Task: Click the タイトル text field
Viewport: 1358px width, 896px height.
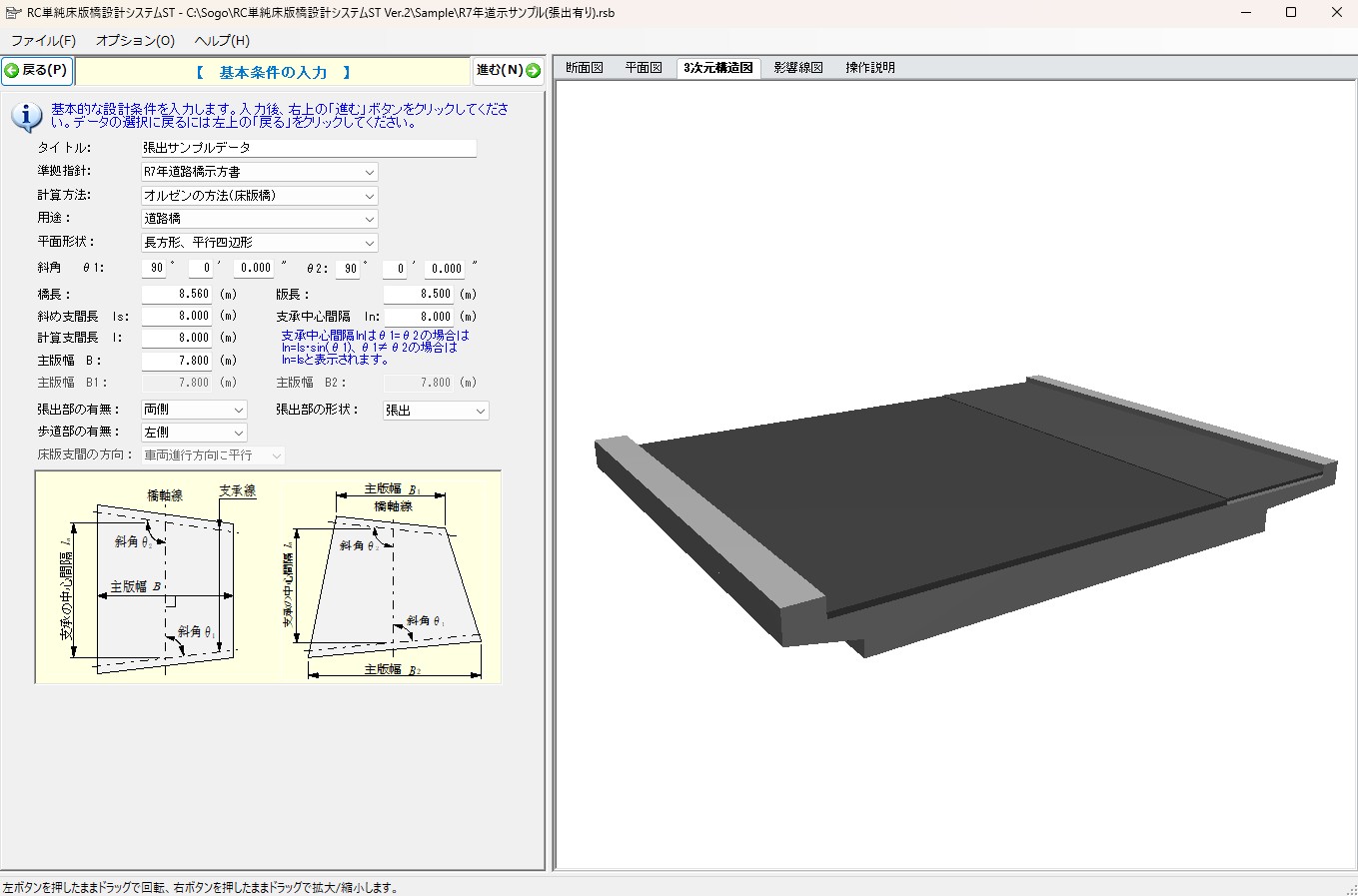Action: click(x=309, y=148)
